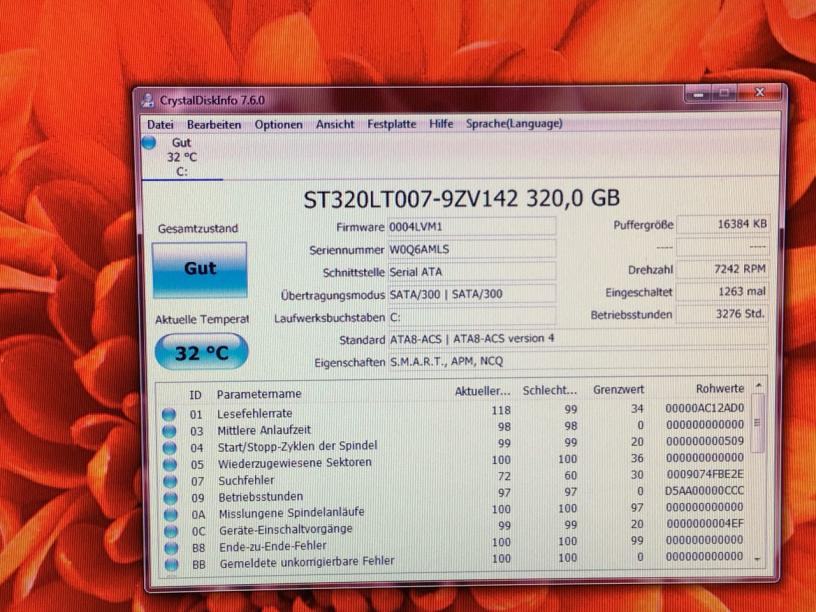816x612 pixels.
Task: Select the Start/Stopp-Zyklen der Spindel row
Action: click(454, 444)
